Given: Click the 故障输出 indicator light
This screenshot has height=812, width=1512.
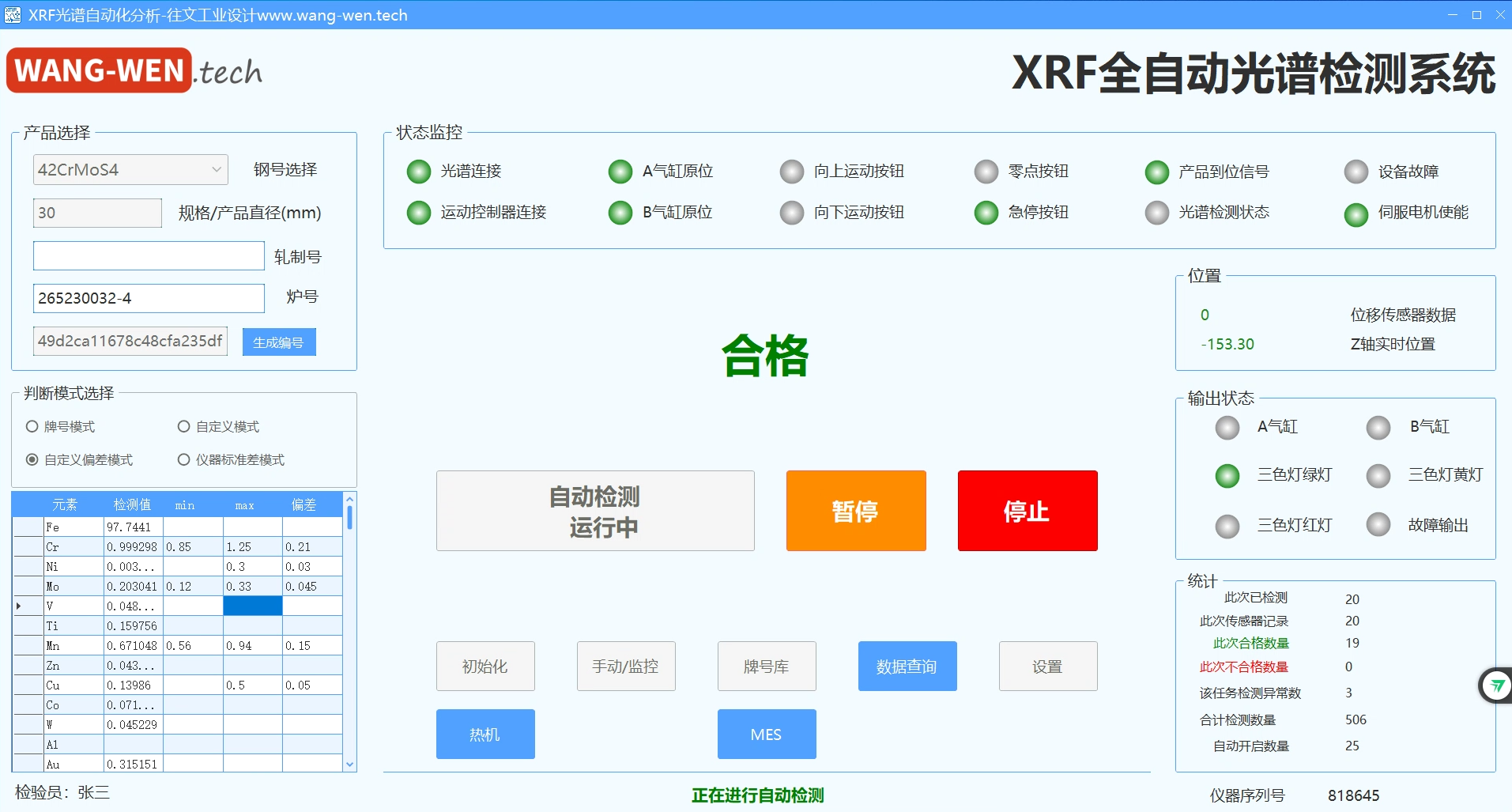Looking at the screenshot, I should point(1378,525).
